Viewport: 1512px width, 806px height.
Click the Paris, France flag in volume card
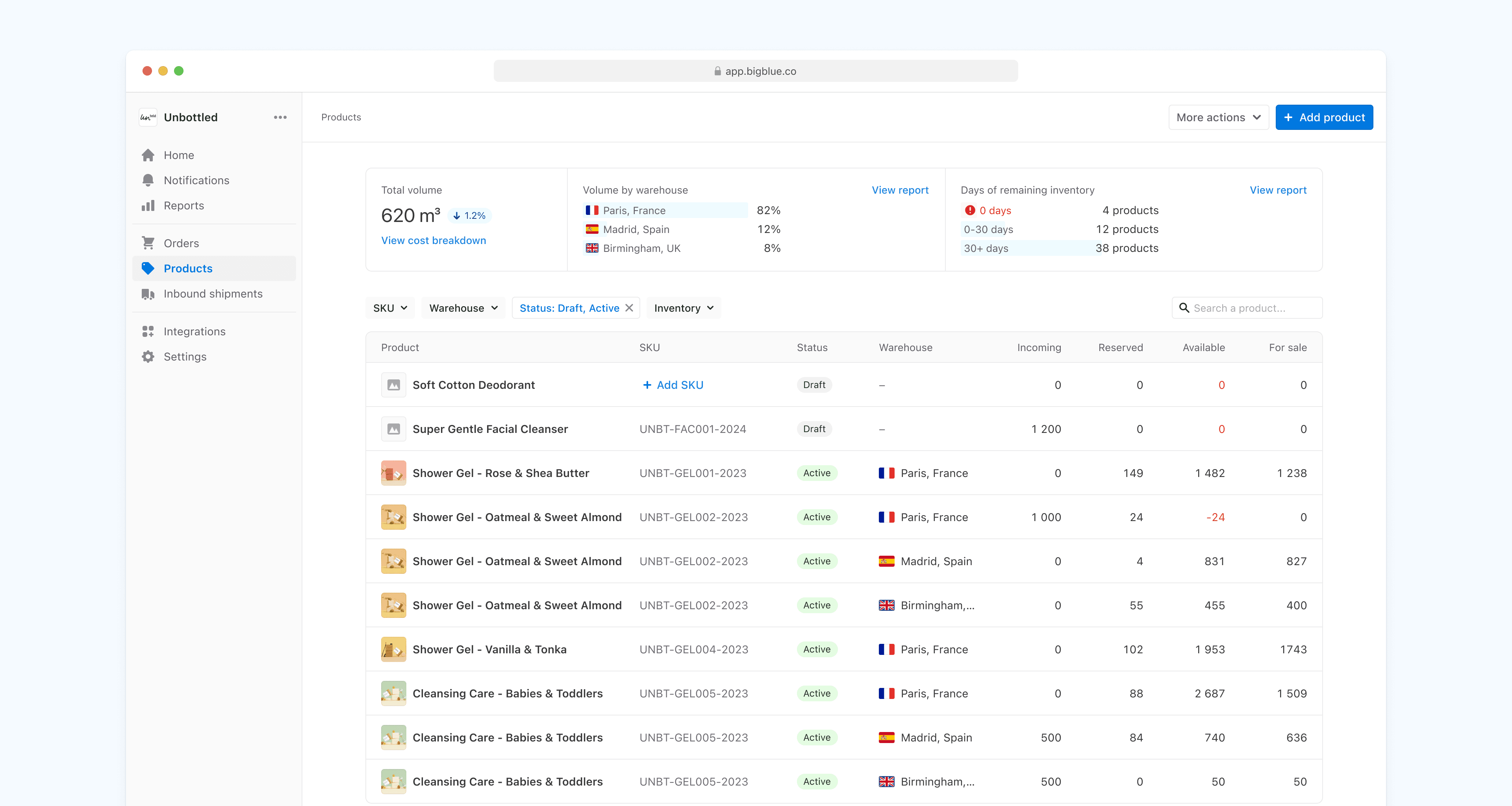[x=592, y=210]
